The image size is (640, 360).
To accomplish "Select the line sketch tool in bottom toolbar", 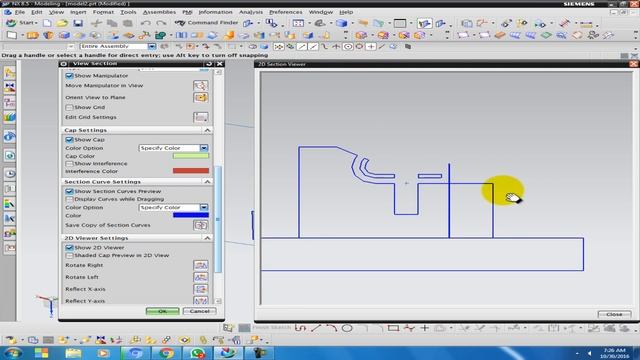I will click(x=316, y=328).
